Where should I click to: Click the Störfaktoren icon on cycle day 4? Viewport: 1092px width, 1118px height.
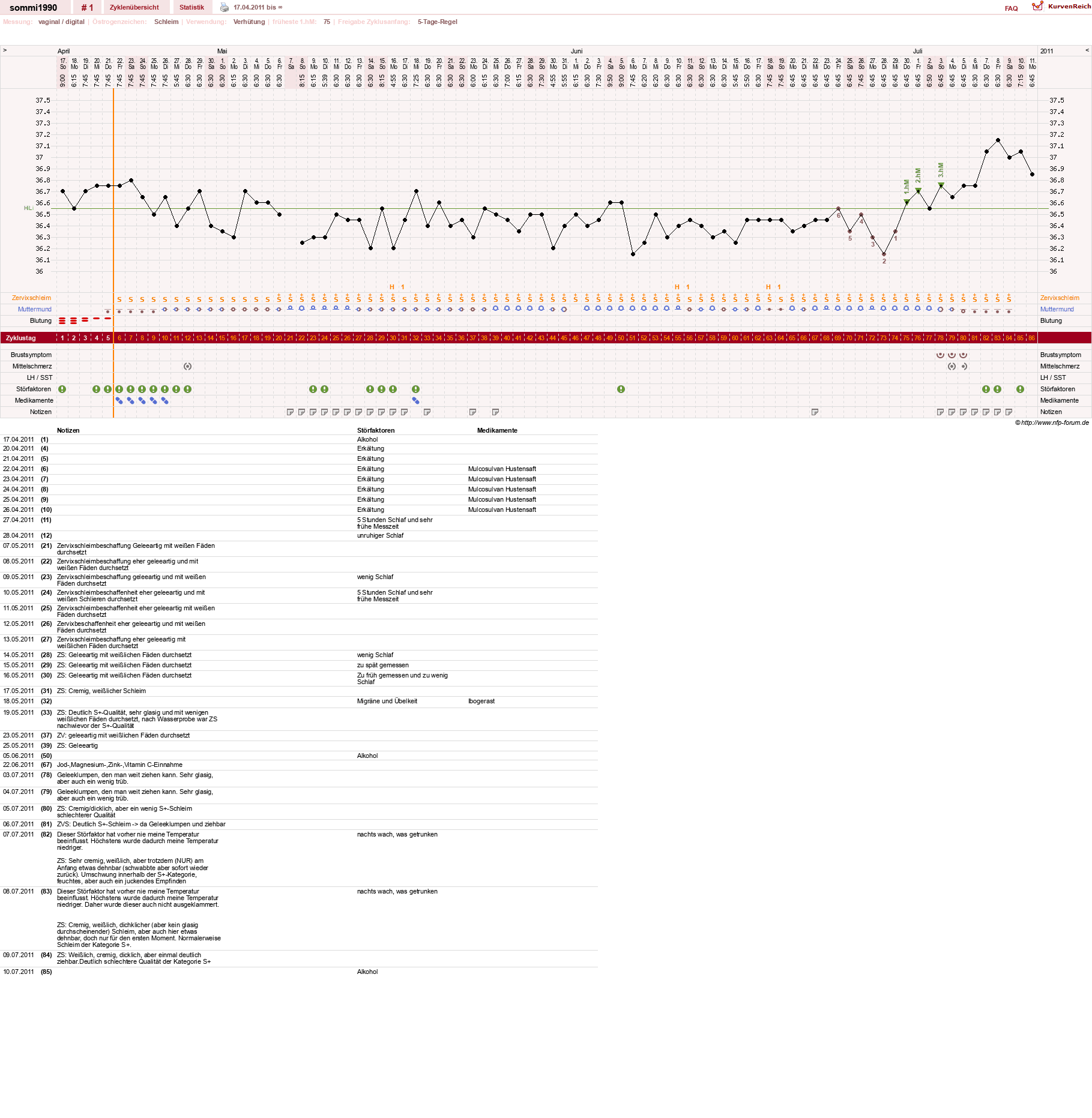[x=97, y=389]
